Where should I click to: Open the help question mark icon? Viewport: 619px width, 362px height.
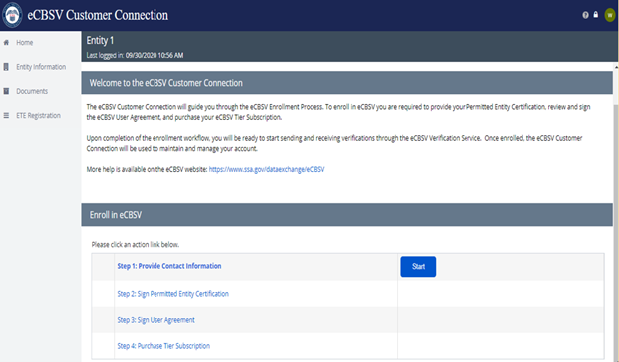[x=585, y=15]
